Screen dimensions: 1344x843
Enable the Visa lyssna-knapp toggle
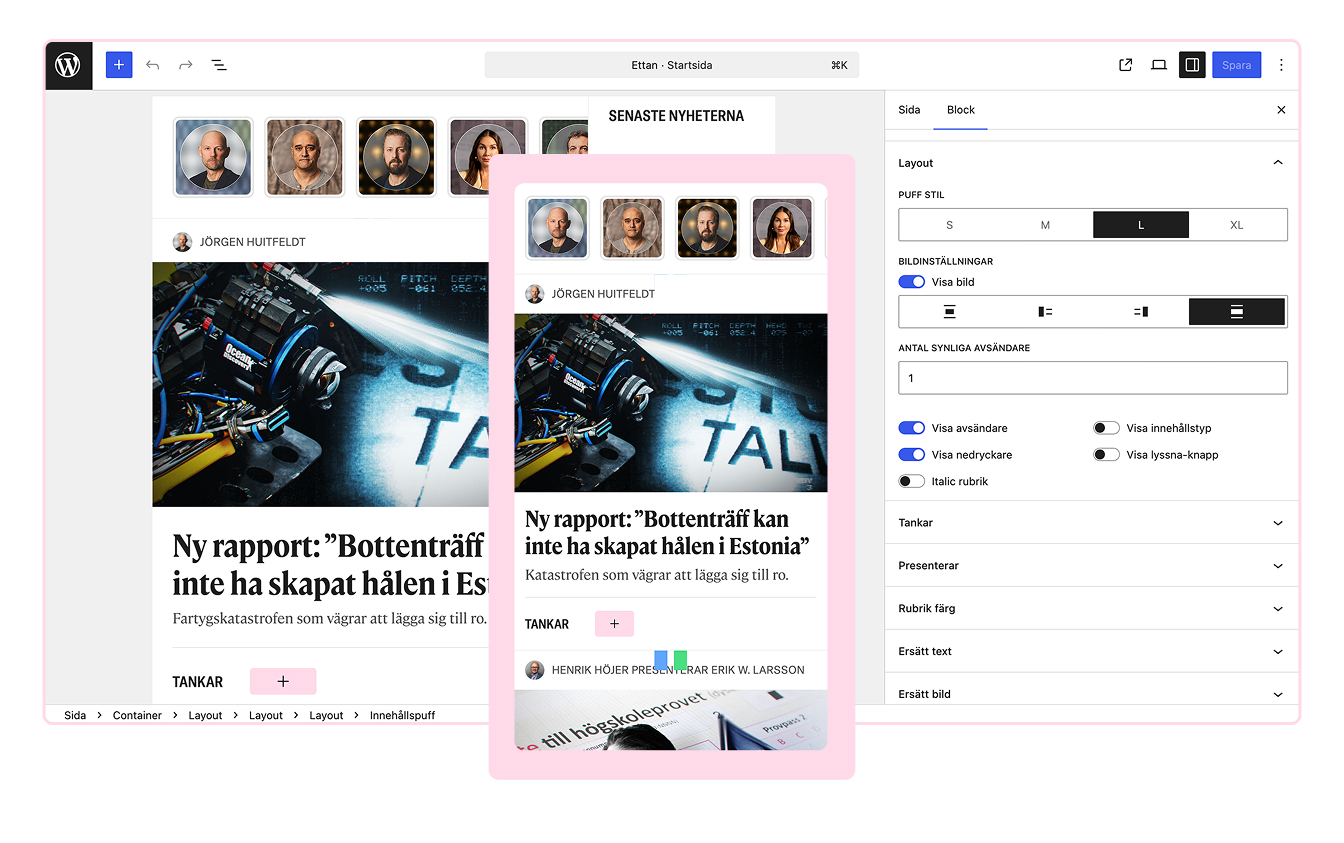click(1105, 455)
